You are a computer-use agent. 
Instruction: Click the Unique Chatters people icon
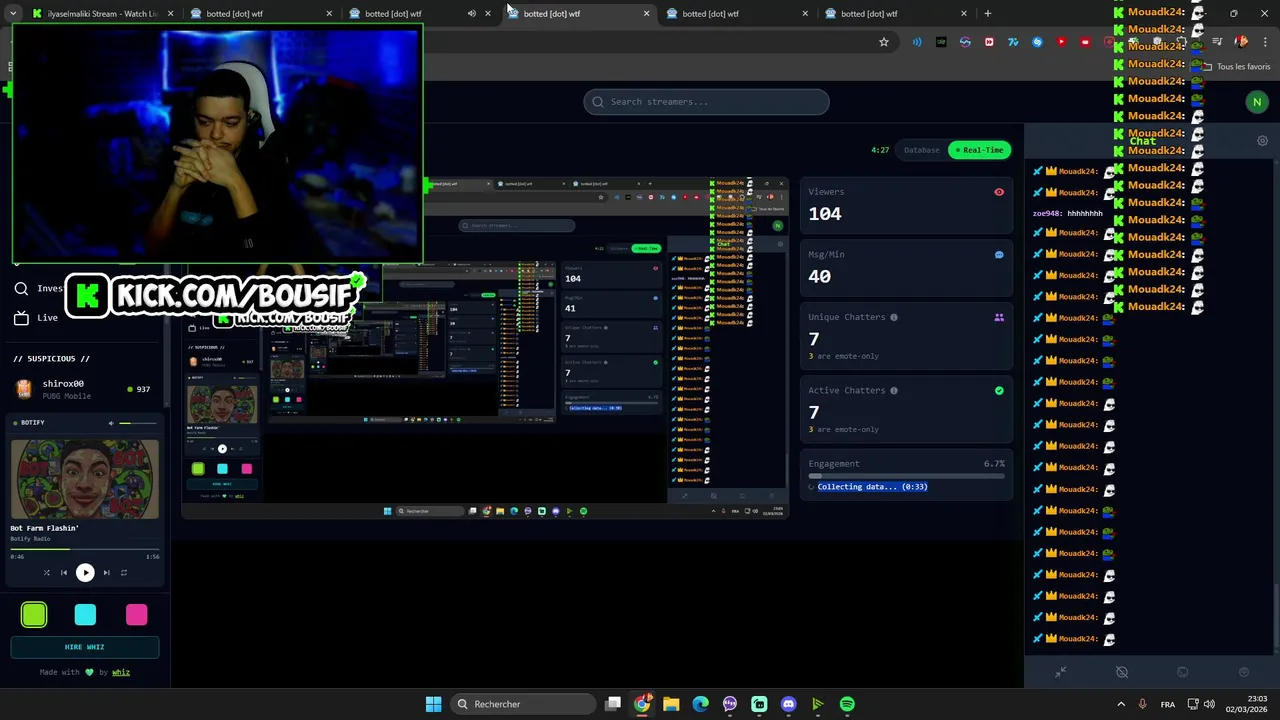click(999, 318)
